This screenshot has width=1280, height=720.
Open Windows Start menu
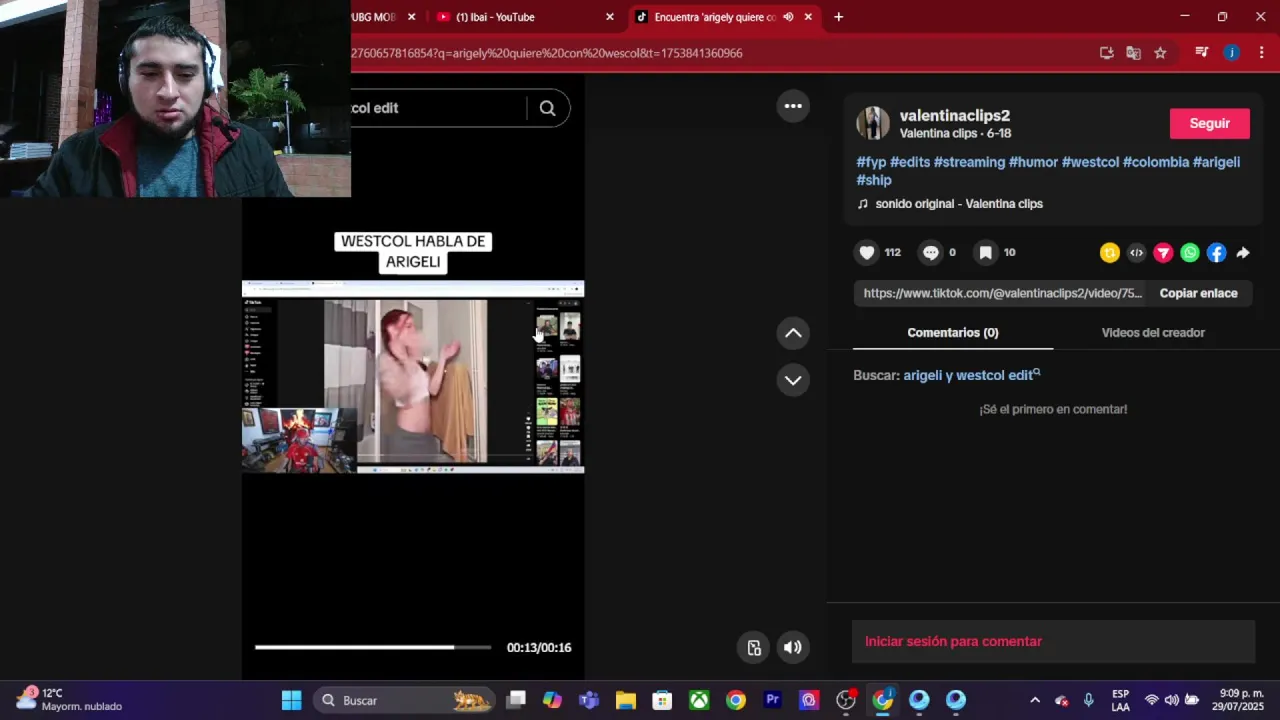[x=291, y=700]
